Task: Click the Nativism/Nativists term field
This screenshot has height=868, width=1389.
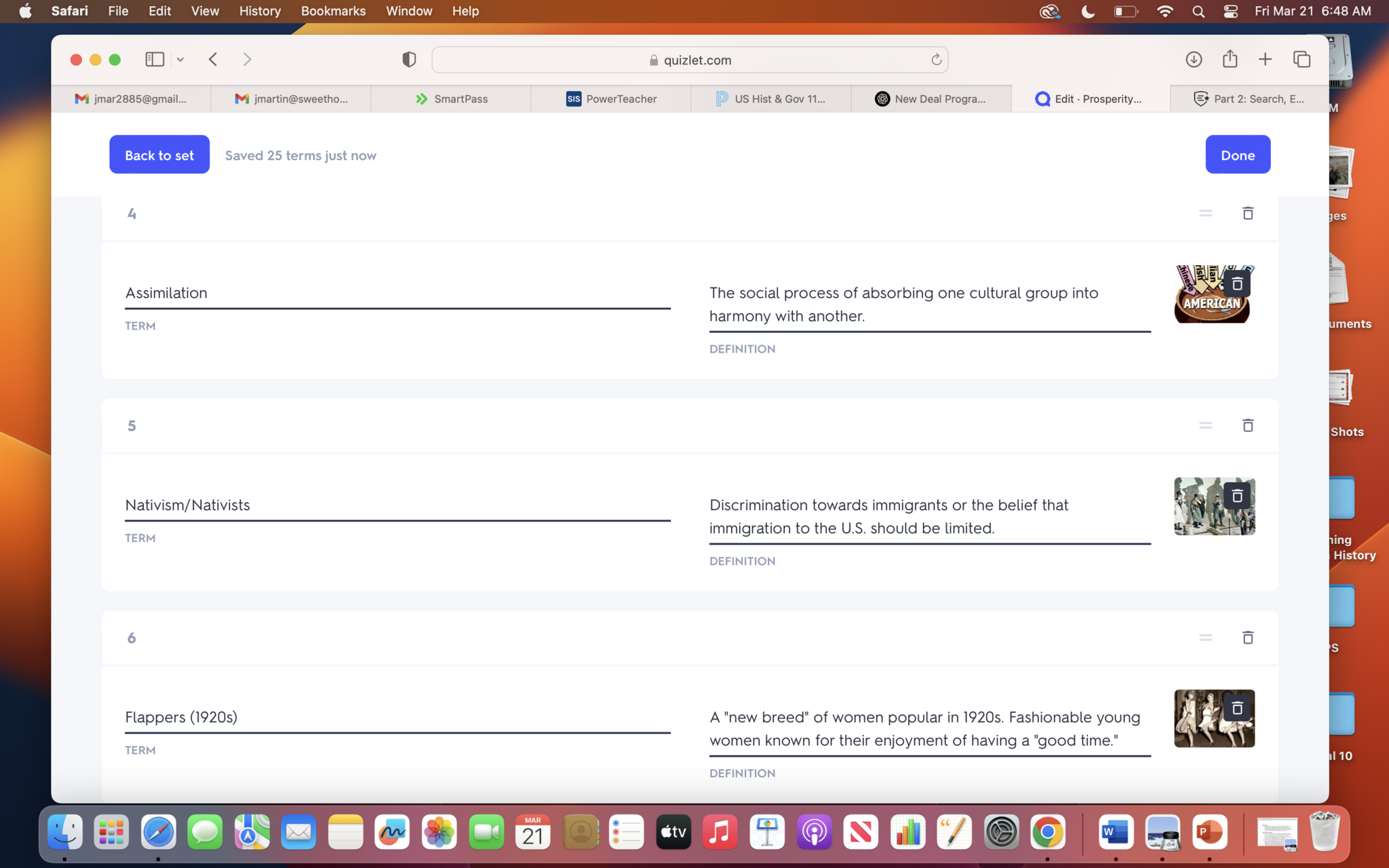Action: pos(397,505)
